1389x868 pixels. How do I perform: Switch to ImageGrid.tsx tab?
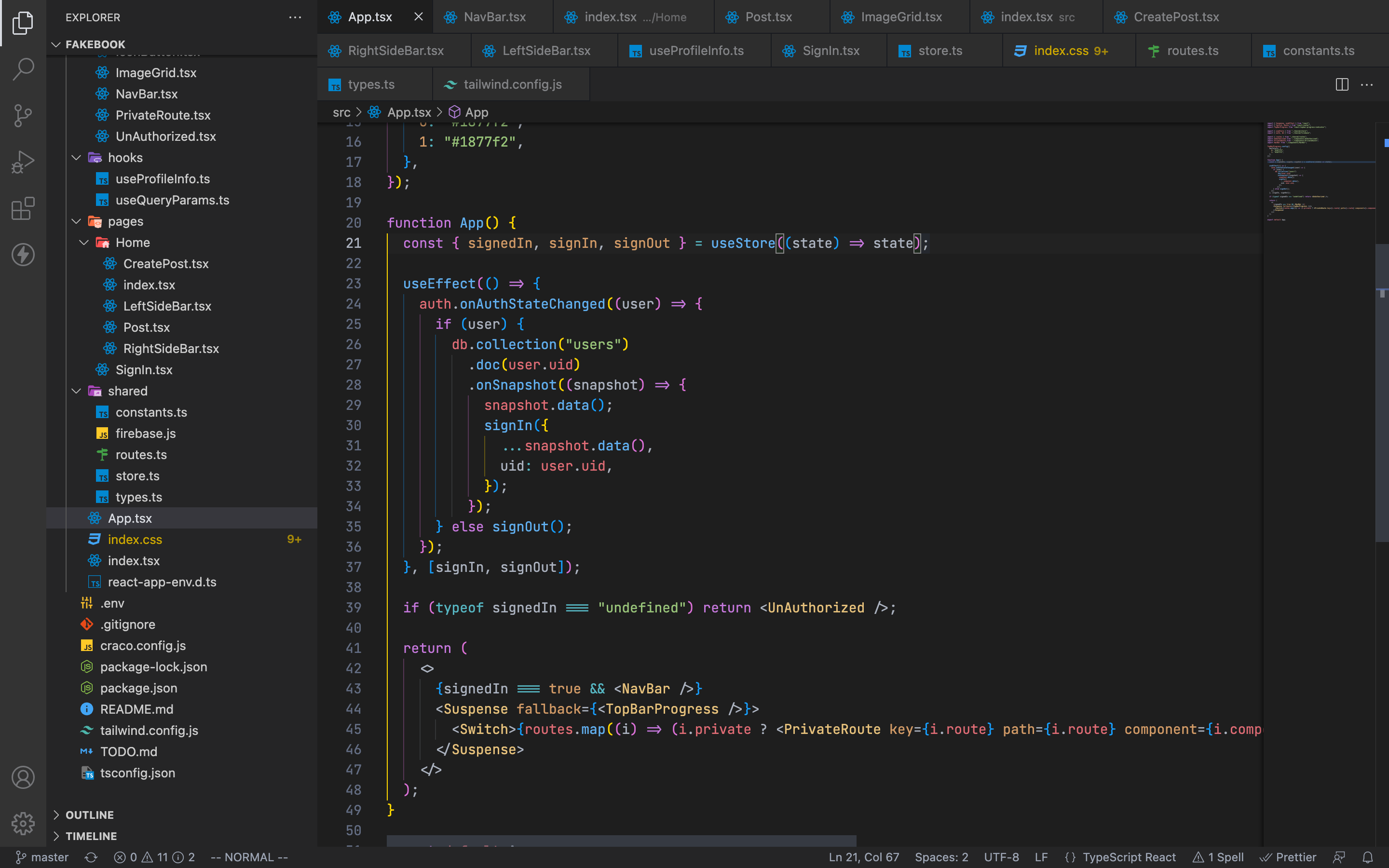point(900,17)
